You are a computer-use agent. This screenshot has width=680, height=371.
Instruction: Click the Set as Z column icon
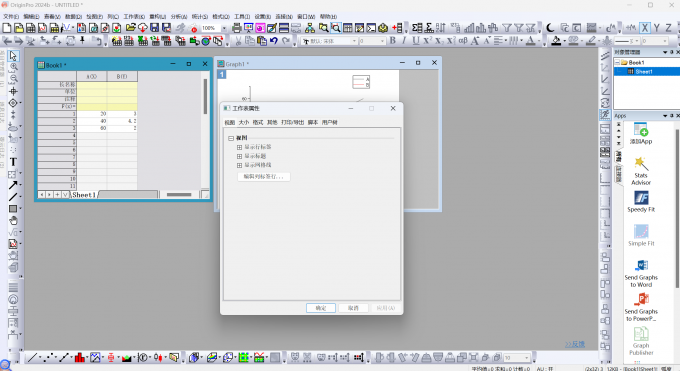click(x=668, y=28)
